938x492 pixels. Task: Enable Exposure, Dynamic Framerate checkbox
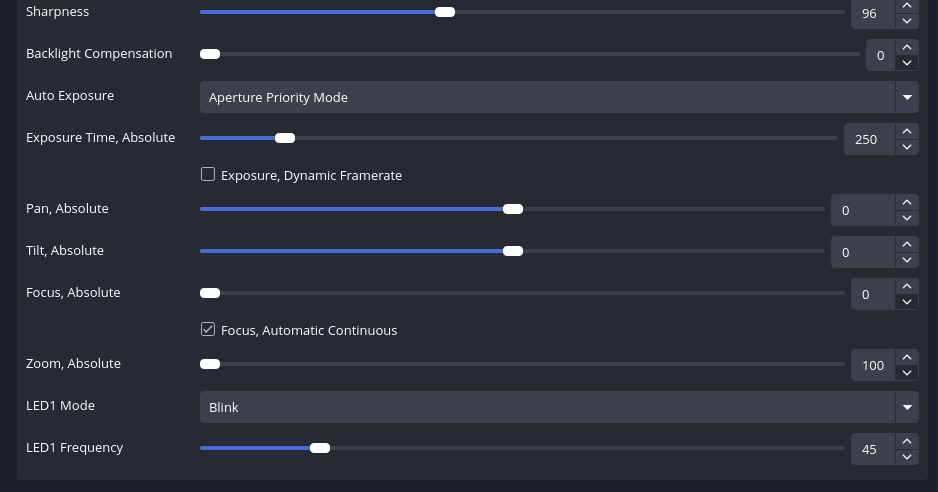click(x=208, y=175)
